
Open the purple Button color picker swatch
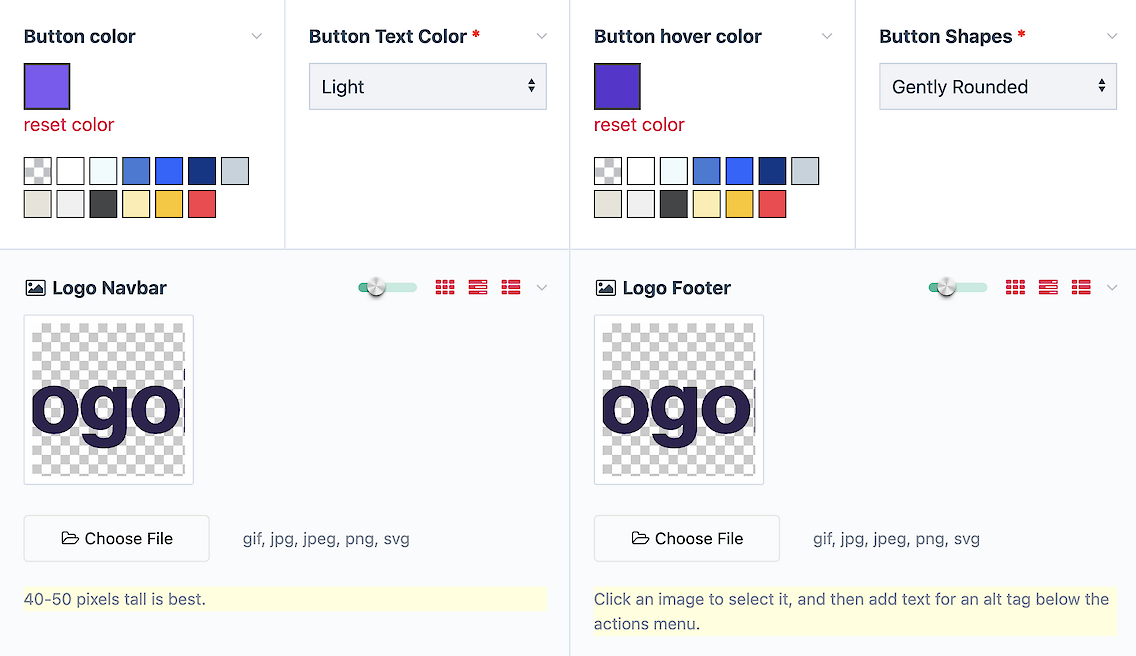coord(47,86)
